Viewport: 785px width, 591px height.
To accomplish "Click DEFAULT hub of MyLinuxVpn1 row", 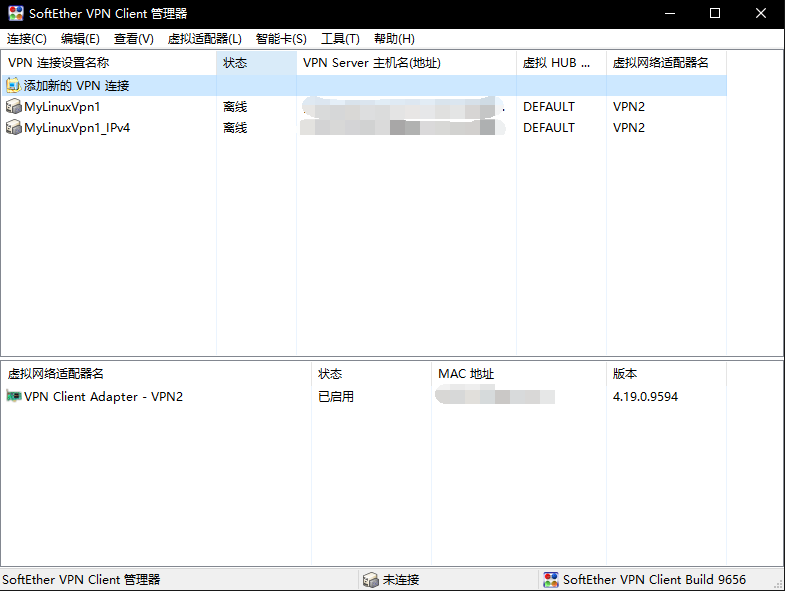I will 549,107.
